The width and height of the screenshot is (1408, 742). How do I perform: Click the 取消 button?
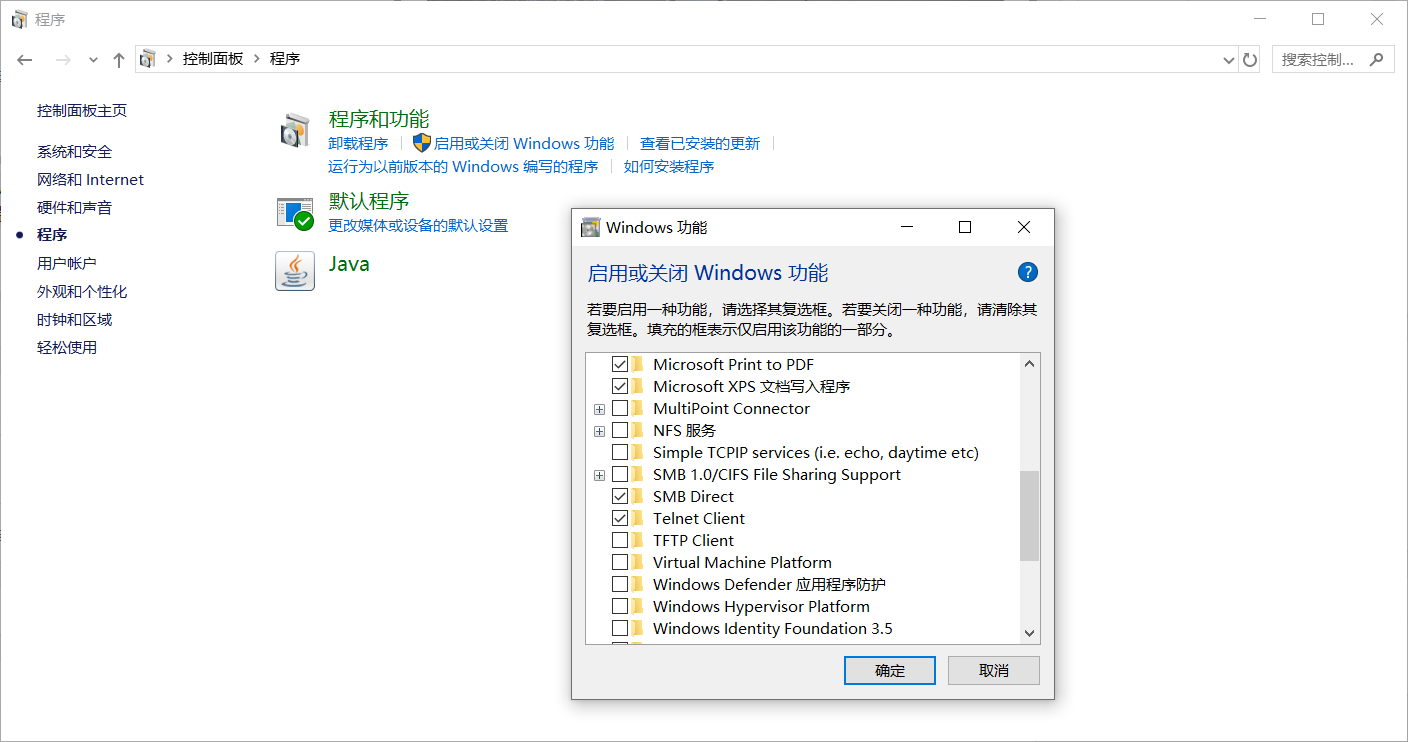[994, 670]
